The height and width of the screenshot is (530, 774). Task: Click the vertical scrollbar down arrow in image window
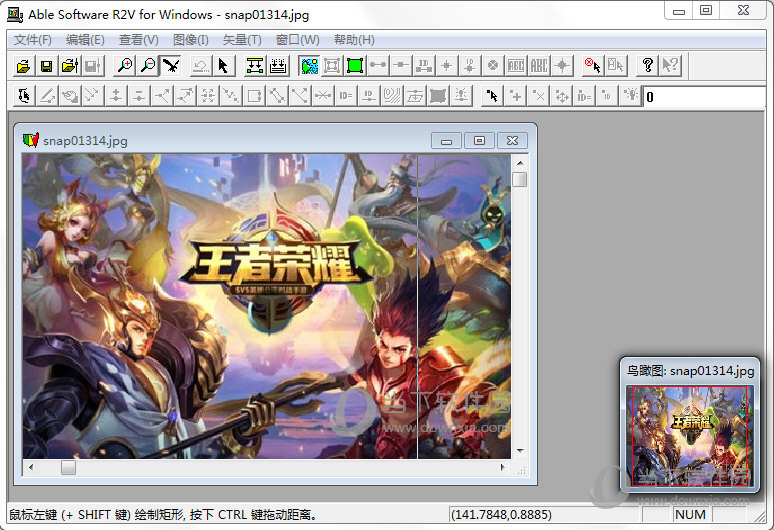[520, 451]
